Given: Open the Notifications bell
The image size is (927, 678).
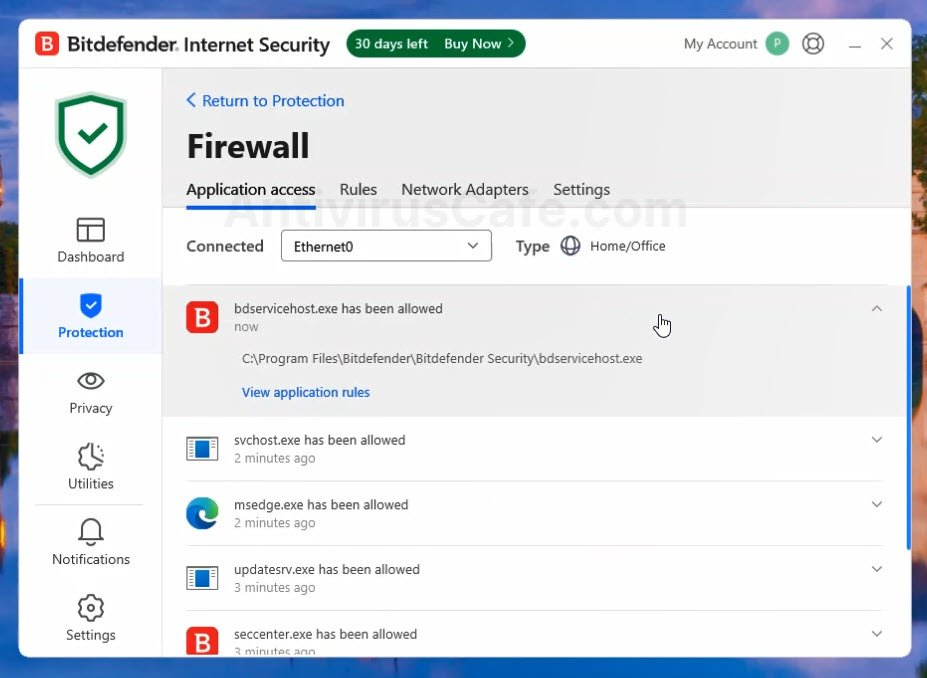Looking at the screenshot, I should click(90, 543).
